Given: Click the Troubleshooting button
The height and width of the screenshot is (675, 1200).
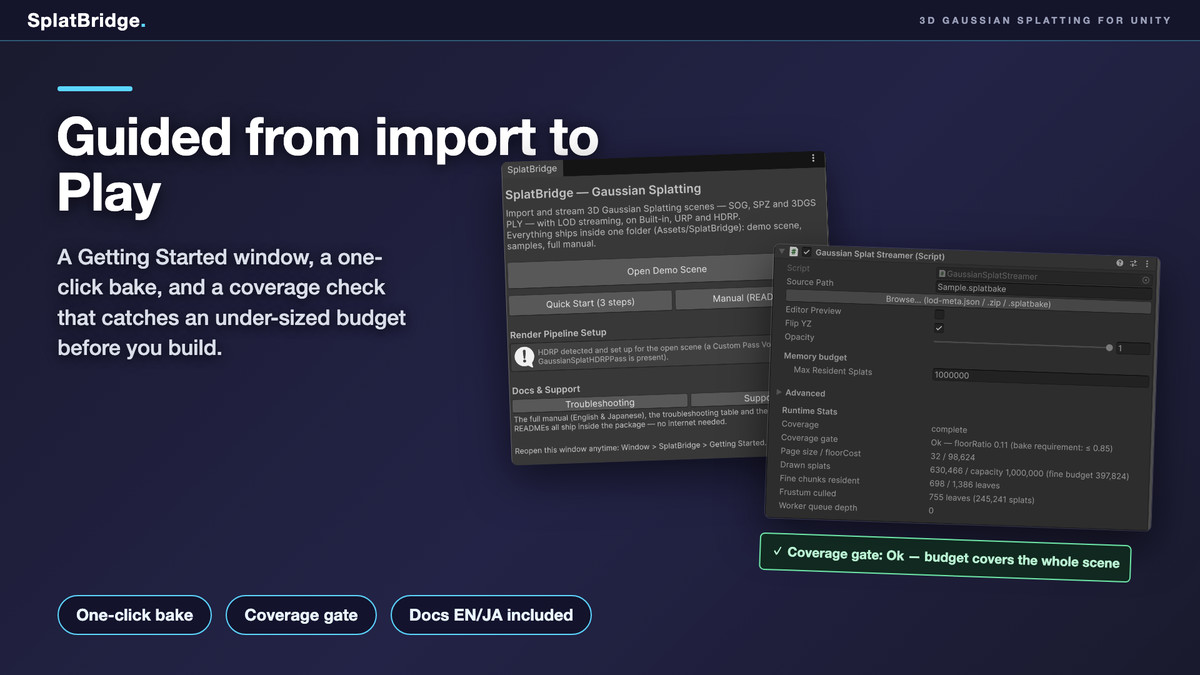Looking at the screenshot, I should click(599, 403).
